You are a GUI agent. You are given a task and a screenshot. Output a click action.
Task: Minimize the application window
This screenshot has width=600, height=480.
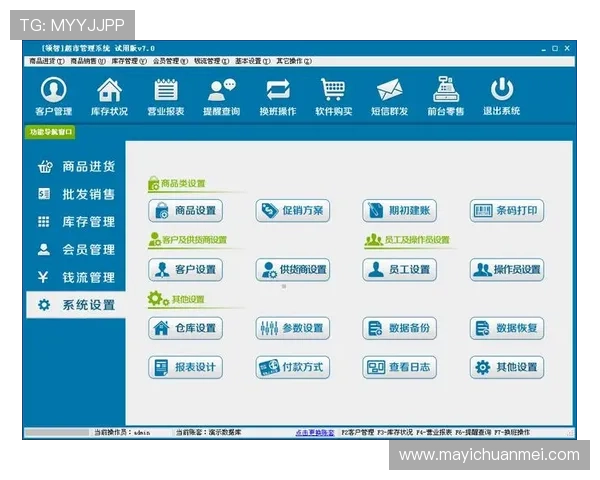543,49
